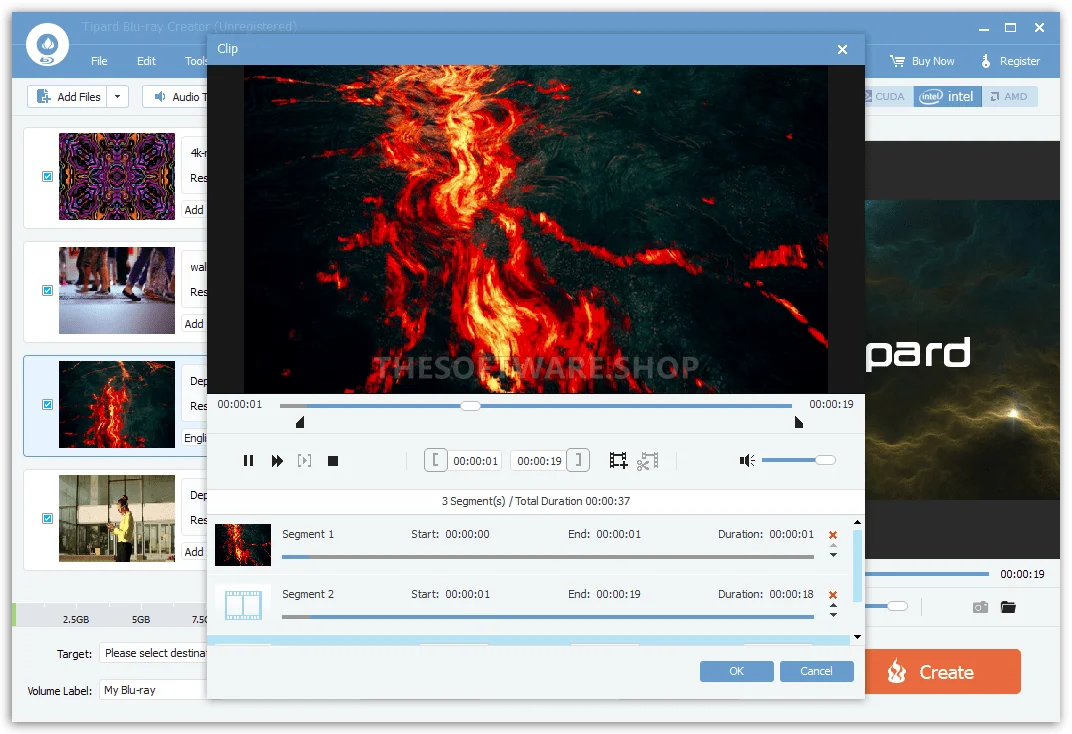This screenshot has width=1072, height=734.
Task: Select the walking feet video thumbnail
Action: [x=117, y=290]
